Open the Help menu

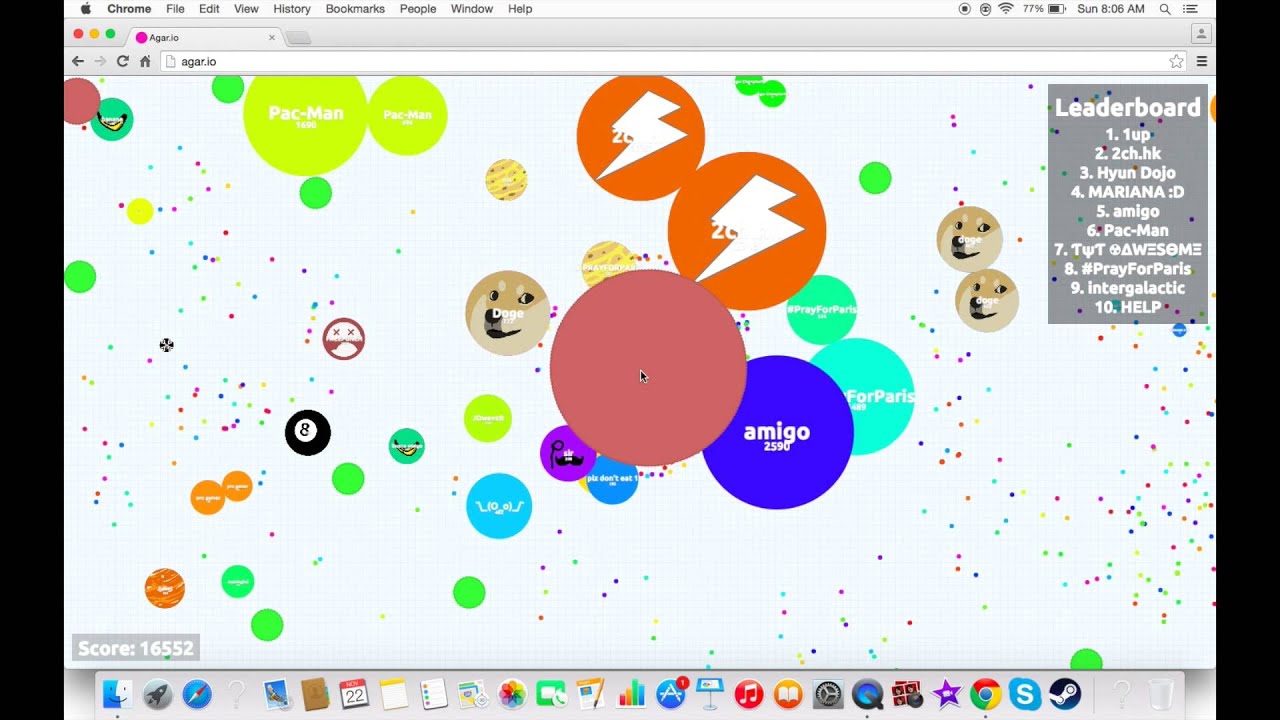tap(520, 9)
